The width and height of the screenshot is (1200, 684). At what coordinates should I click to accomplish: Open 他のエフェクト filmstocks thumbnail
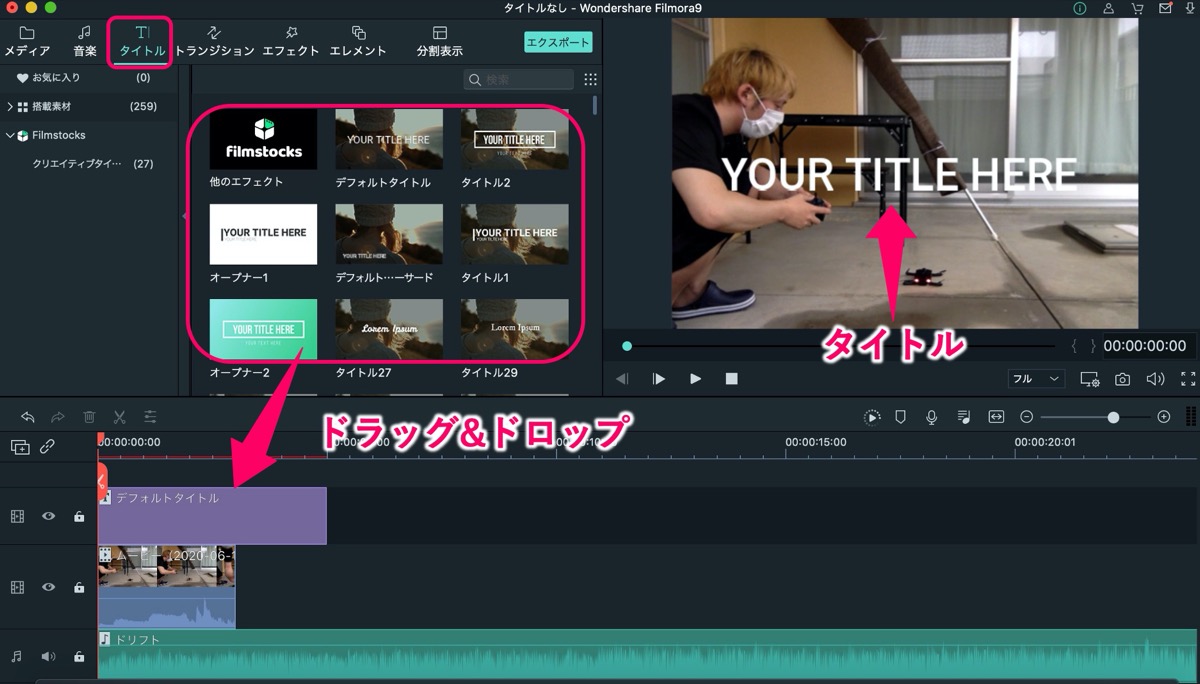point(263,139)
